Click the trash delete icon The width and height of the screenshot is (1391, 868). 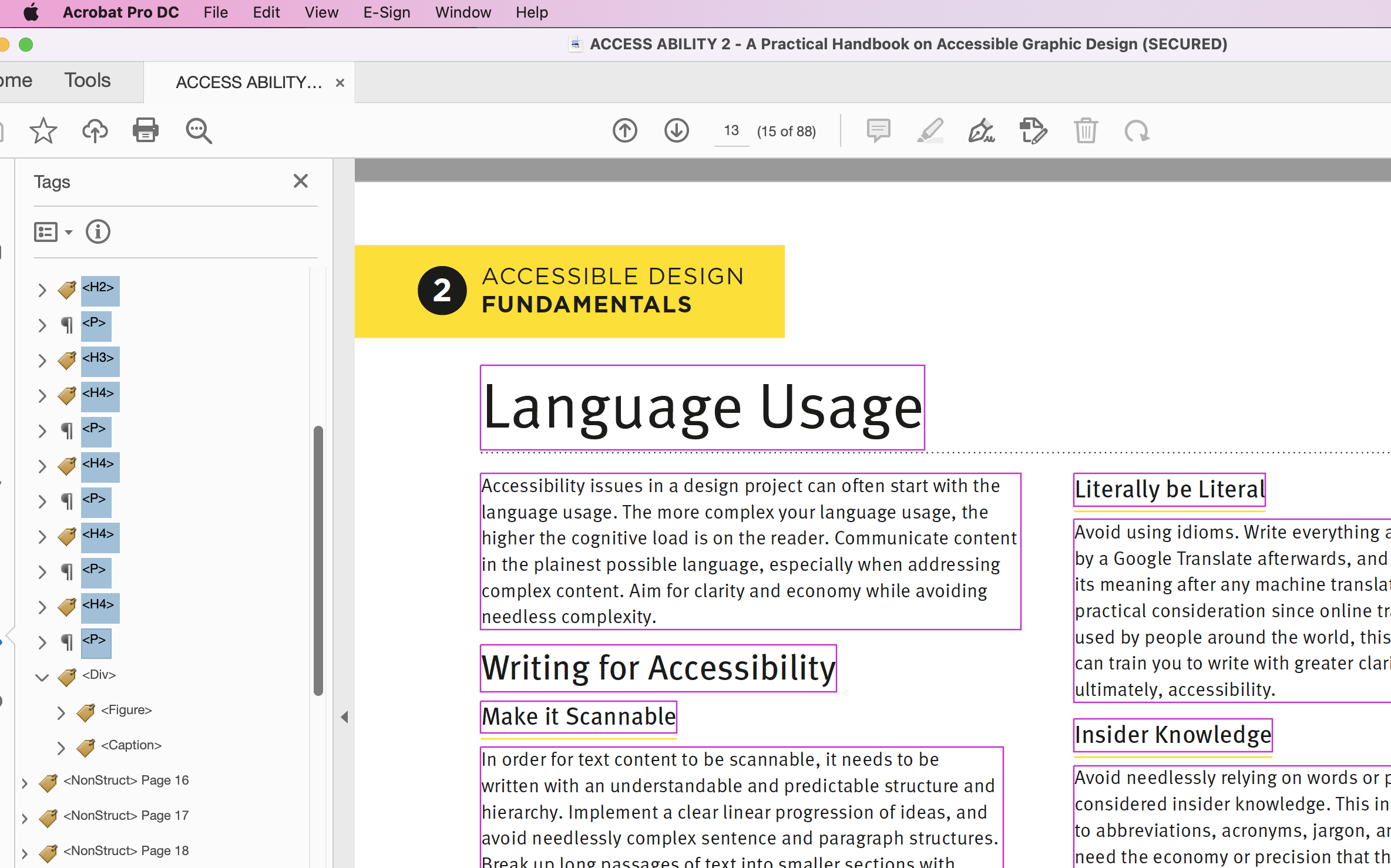(x=1086, y=130)
